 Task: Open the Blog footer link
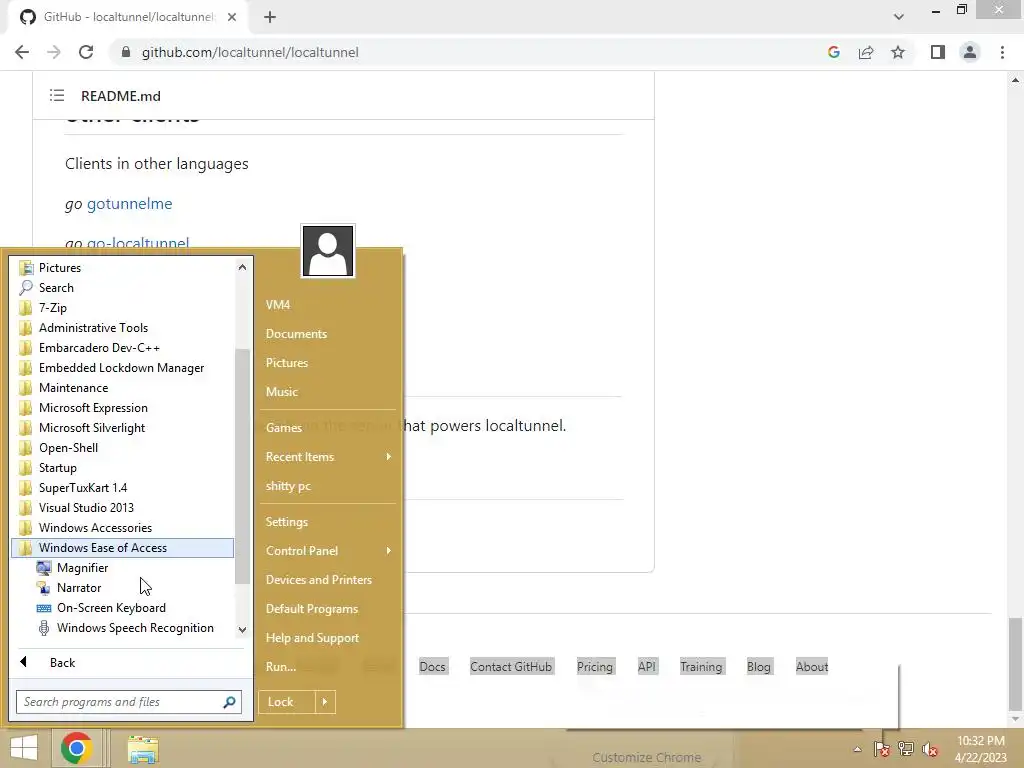758,667
